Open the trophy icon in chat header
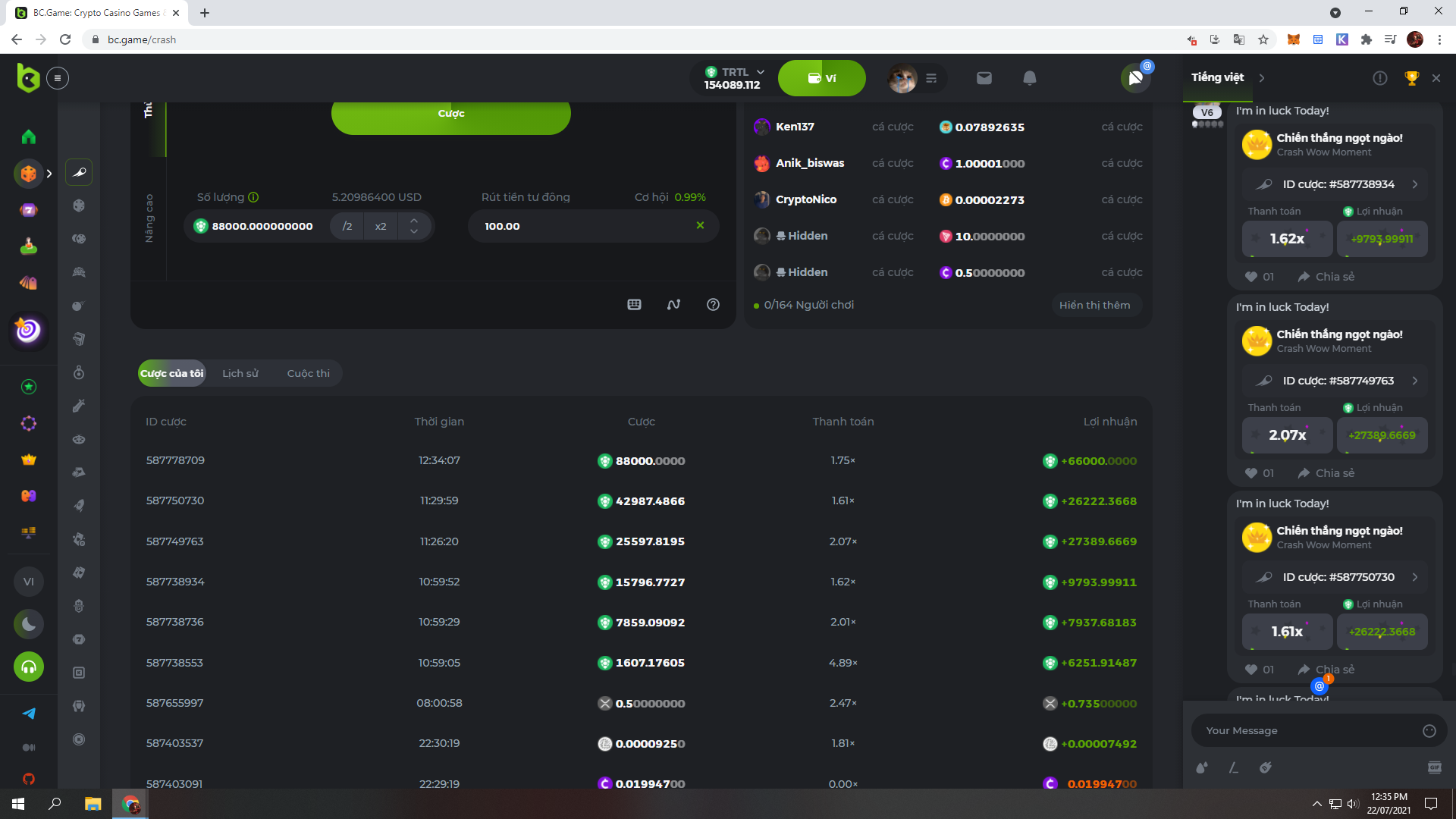 point(1412,78)
